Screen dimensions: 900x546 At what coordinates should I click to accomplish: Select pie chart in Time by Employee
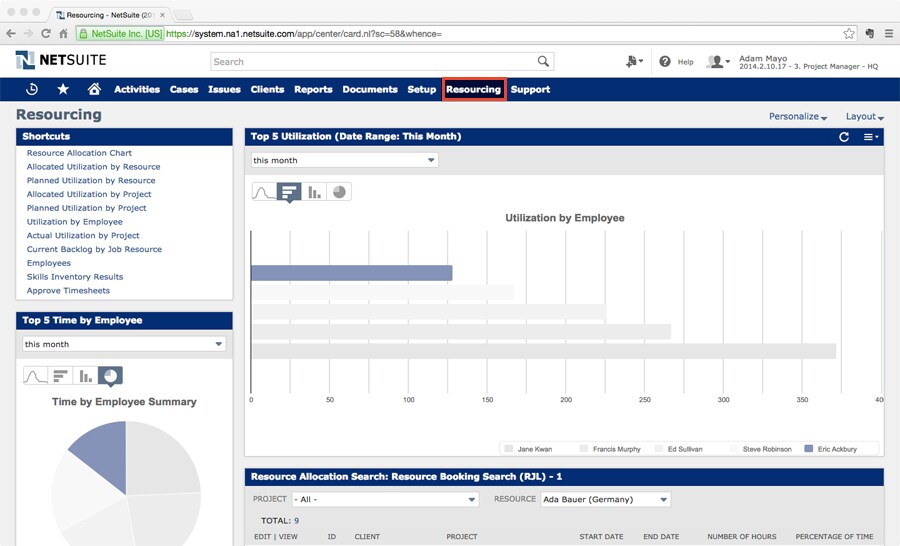point(110,376)
